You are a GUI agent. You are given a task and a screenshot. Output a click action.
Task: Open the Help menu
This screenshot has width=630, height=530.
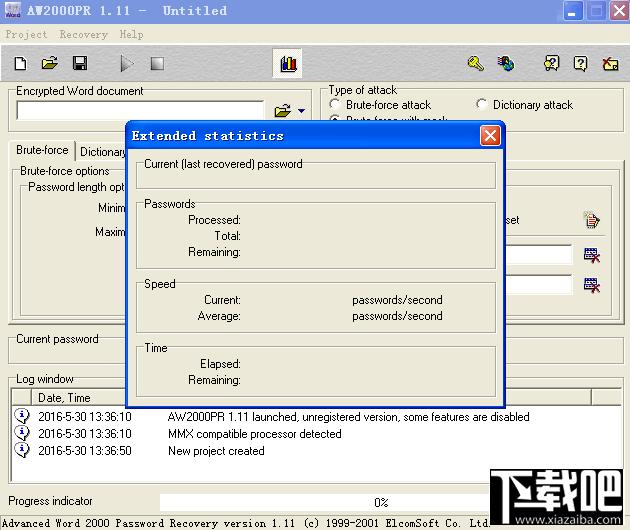point(131,35)
